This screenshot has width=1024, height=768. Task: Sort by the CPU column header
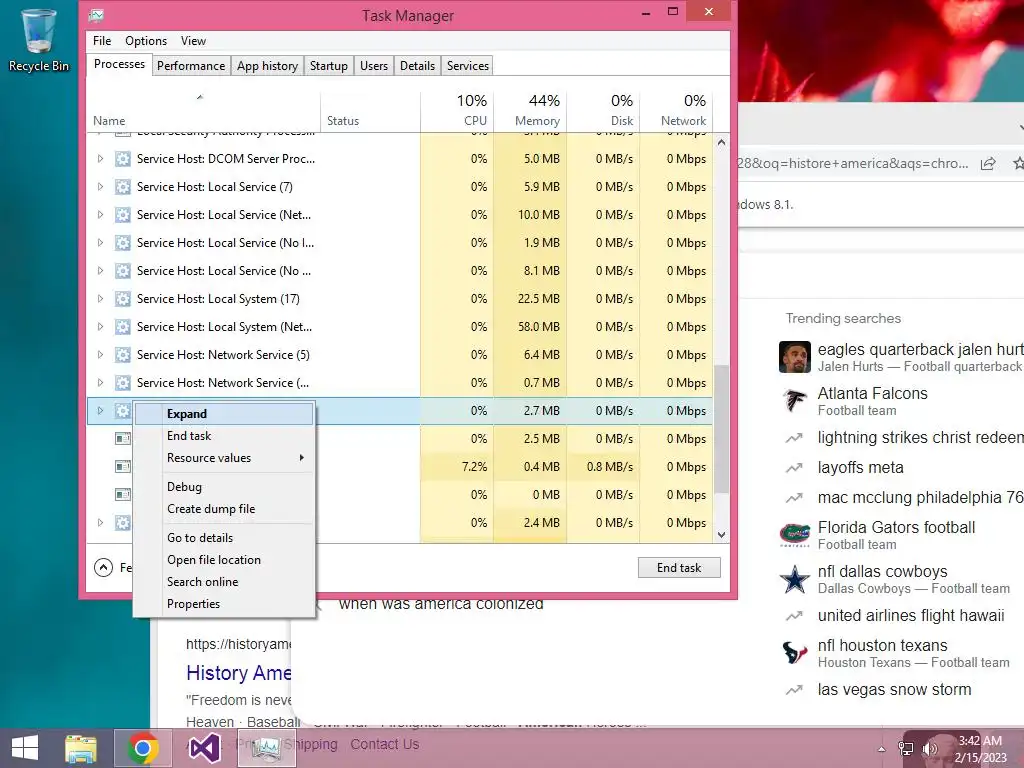[x=457, y=110]
